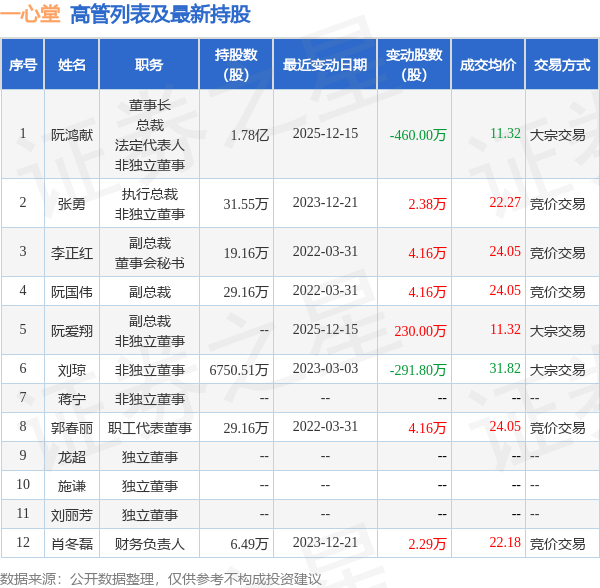This screenshot has width=600, height=588.
Task: Click the 持股数(股) column header
Action: click(236, 65)
